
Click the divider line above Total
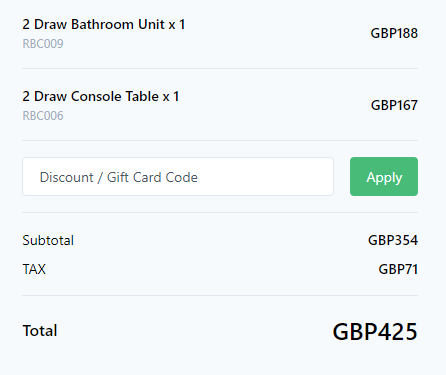tap(220, 295)
